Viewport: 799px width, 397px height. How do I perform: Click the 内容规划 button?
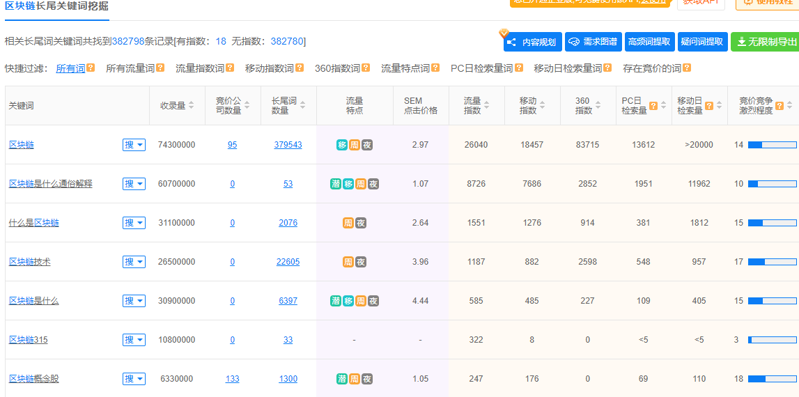point(533,42)
